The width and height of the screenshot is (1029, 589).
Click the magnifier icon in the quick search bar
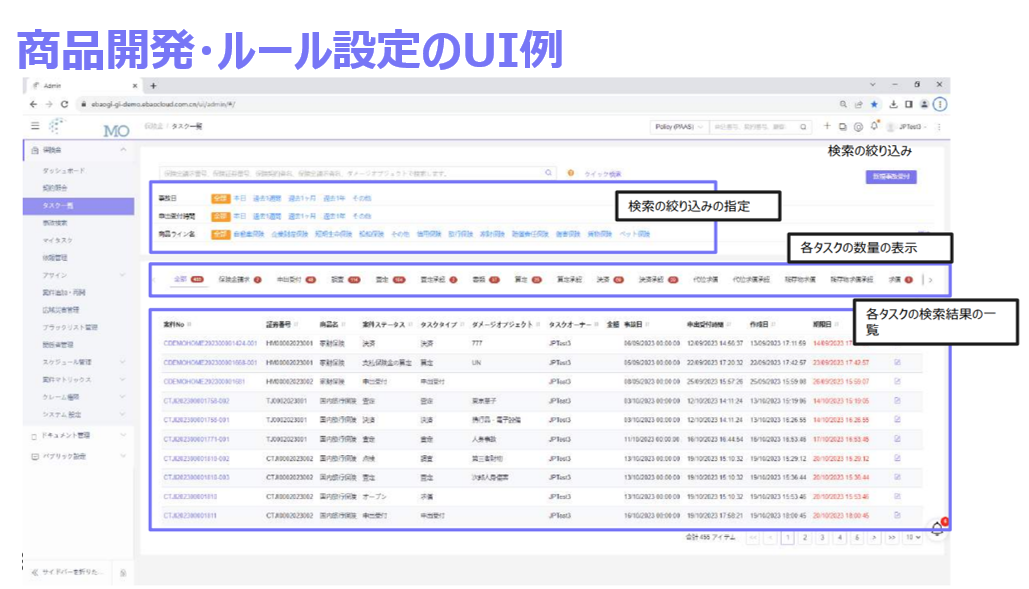[x=549, y=171]
